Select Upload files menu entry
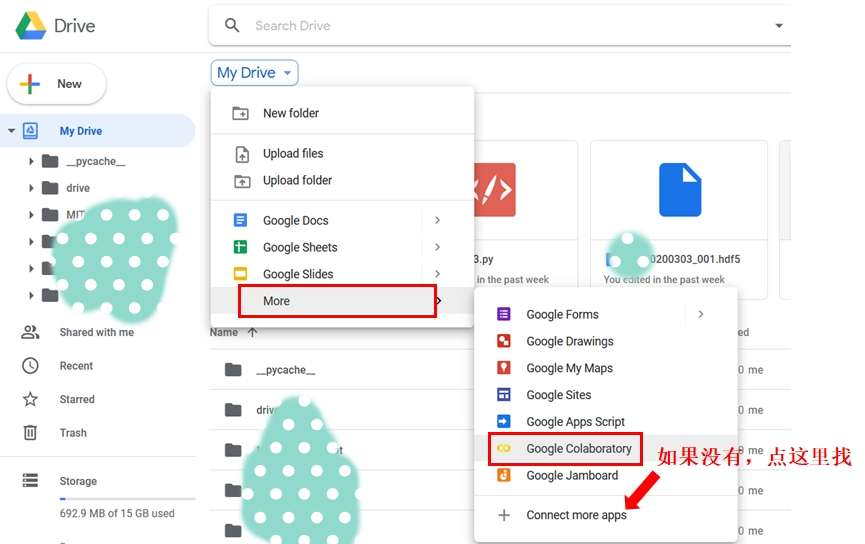Screen dimensions: 865x544 tap(342, 153)
